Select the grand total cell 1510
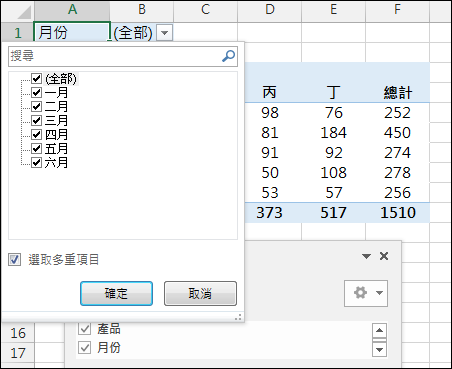Viewport: 452px width, 369px height. pyautogui.click(x=398, y=213)
